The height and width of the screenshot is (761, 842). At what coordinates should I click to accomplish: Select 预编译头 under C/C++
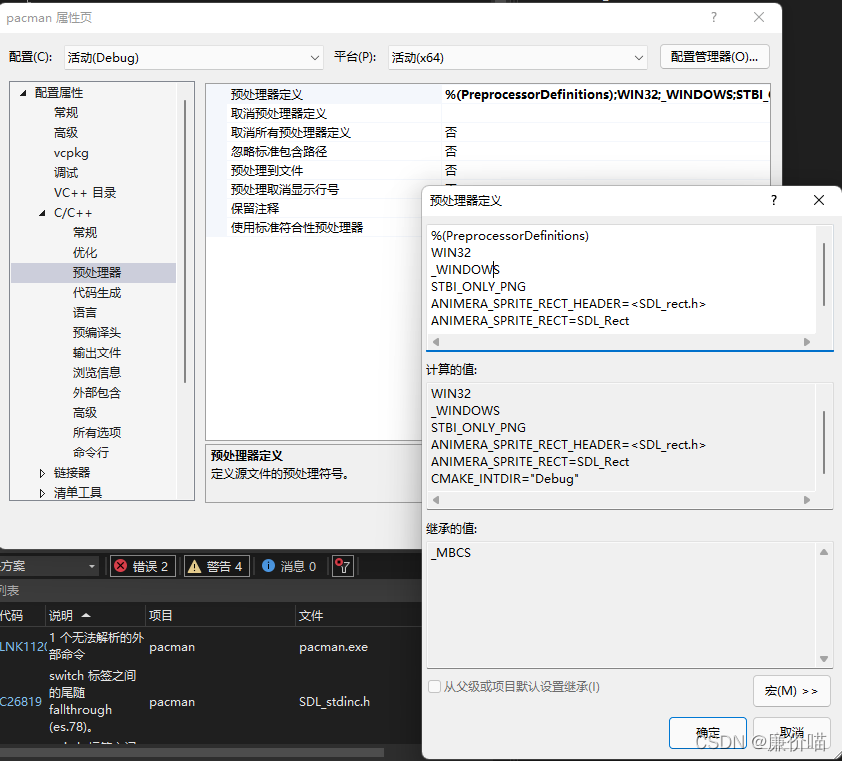(x=97, y=332)
